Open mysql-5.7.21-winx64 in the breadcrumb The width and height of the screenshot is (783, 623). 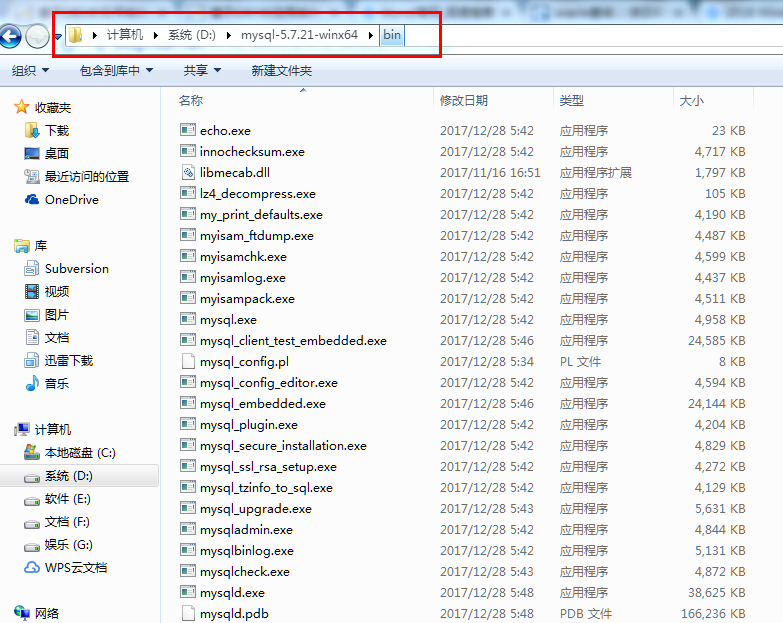pyautogui.click(x=299, y=34)
